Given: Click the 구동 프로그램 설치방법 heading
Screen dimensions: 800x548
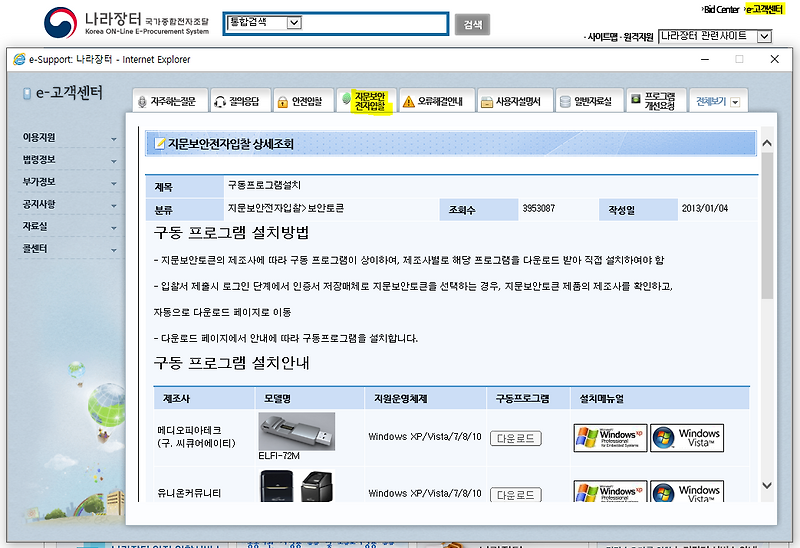Looking at the screenshot, I should (231, 233).
